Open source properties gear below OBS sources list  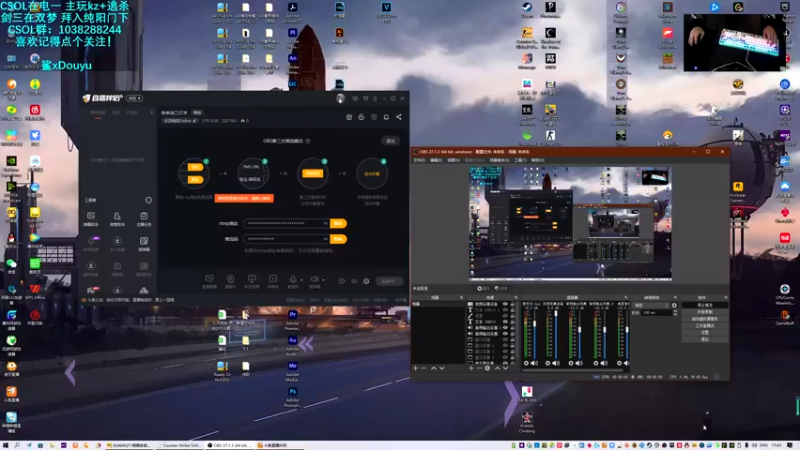(x=487, y=368)
